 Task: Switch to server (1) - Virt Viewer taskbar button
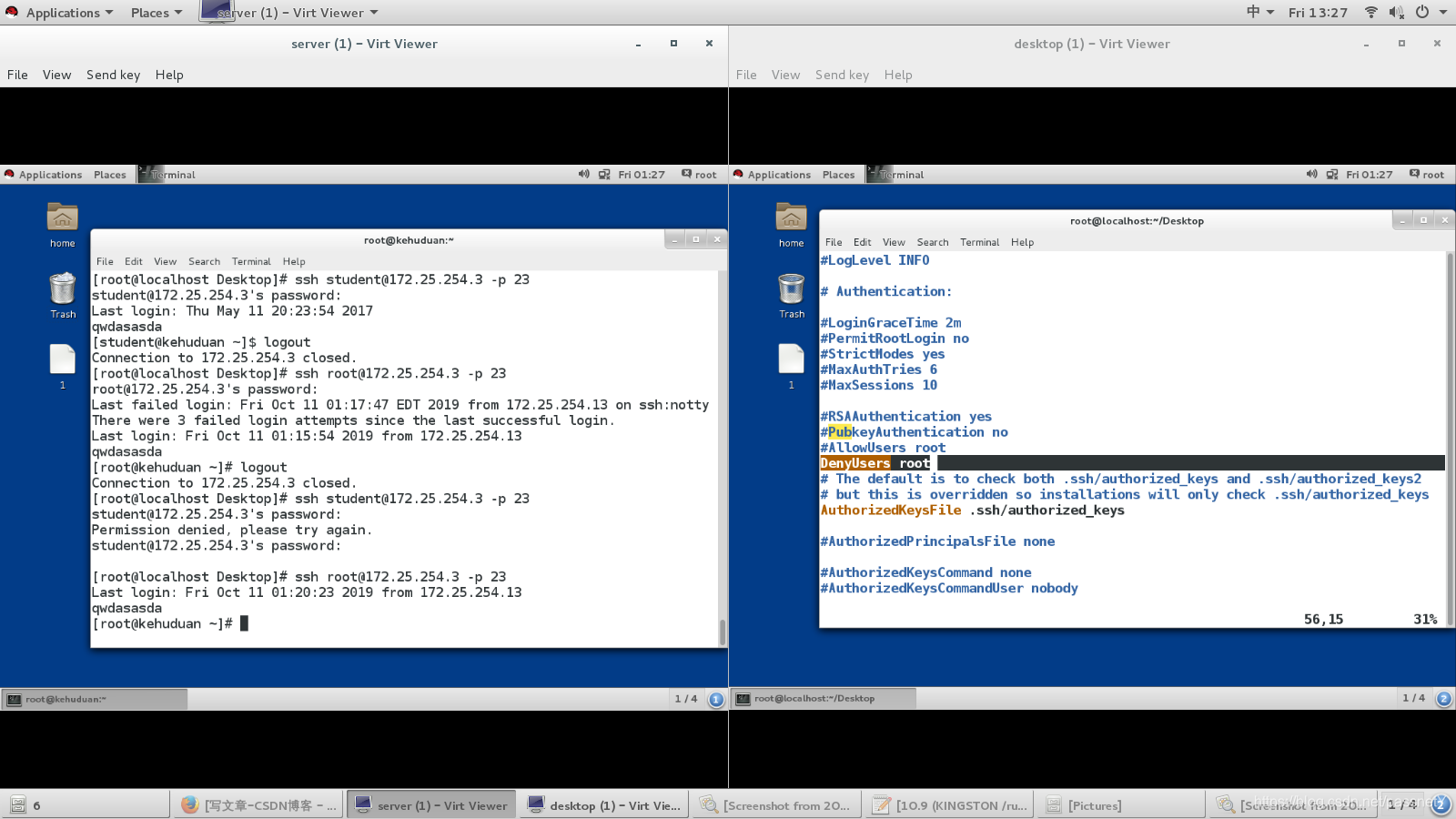pyautogui.click(x=431, y=804)
